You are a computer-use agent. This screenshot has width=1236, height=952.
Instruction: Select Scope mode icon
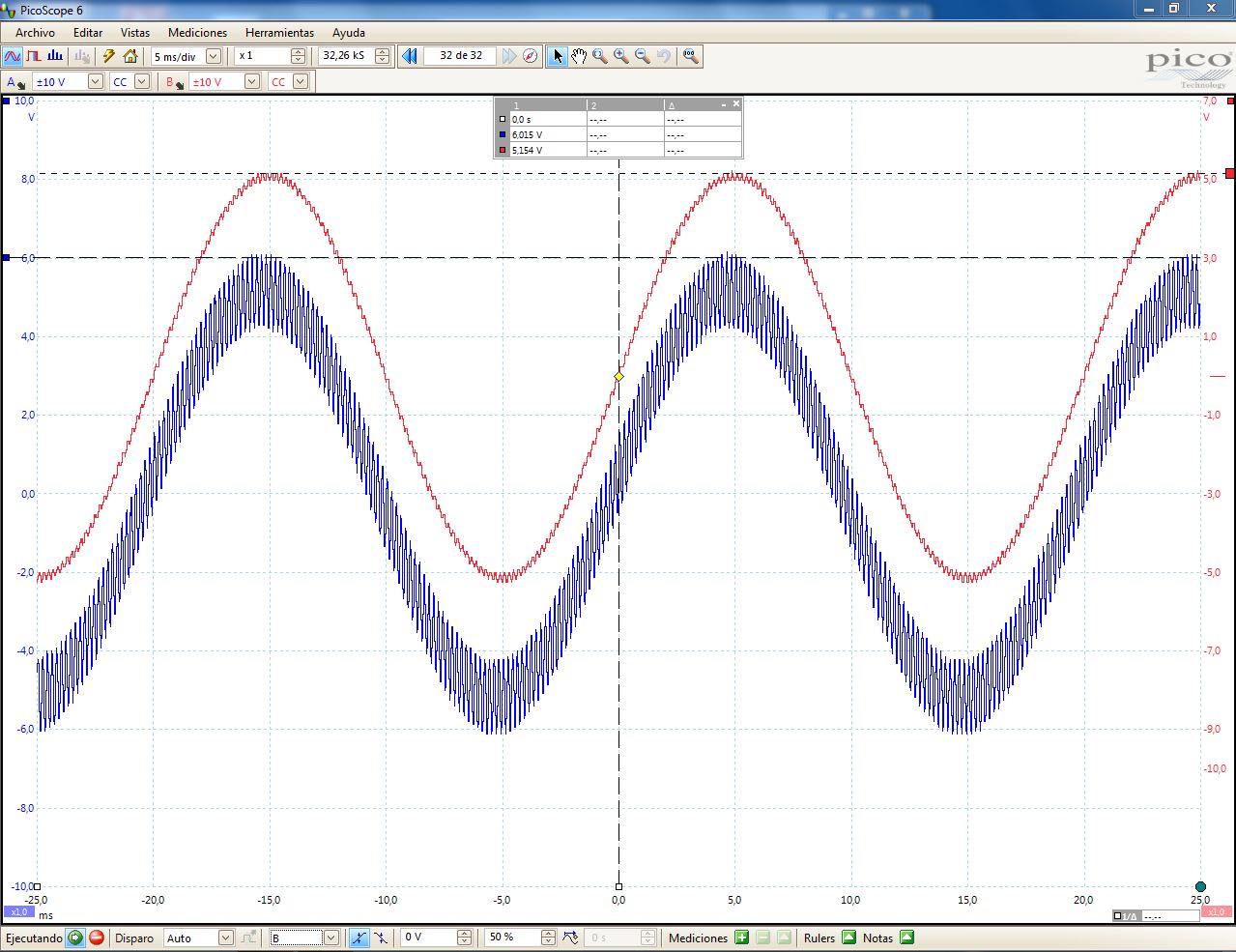13,56
